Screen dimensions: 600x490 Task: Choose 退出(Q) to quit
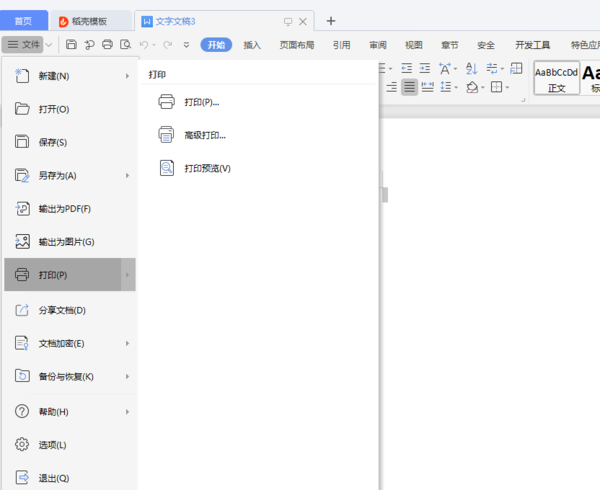[69, 478]
